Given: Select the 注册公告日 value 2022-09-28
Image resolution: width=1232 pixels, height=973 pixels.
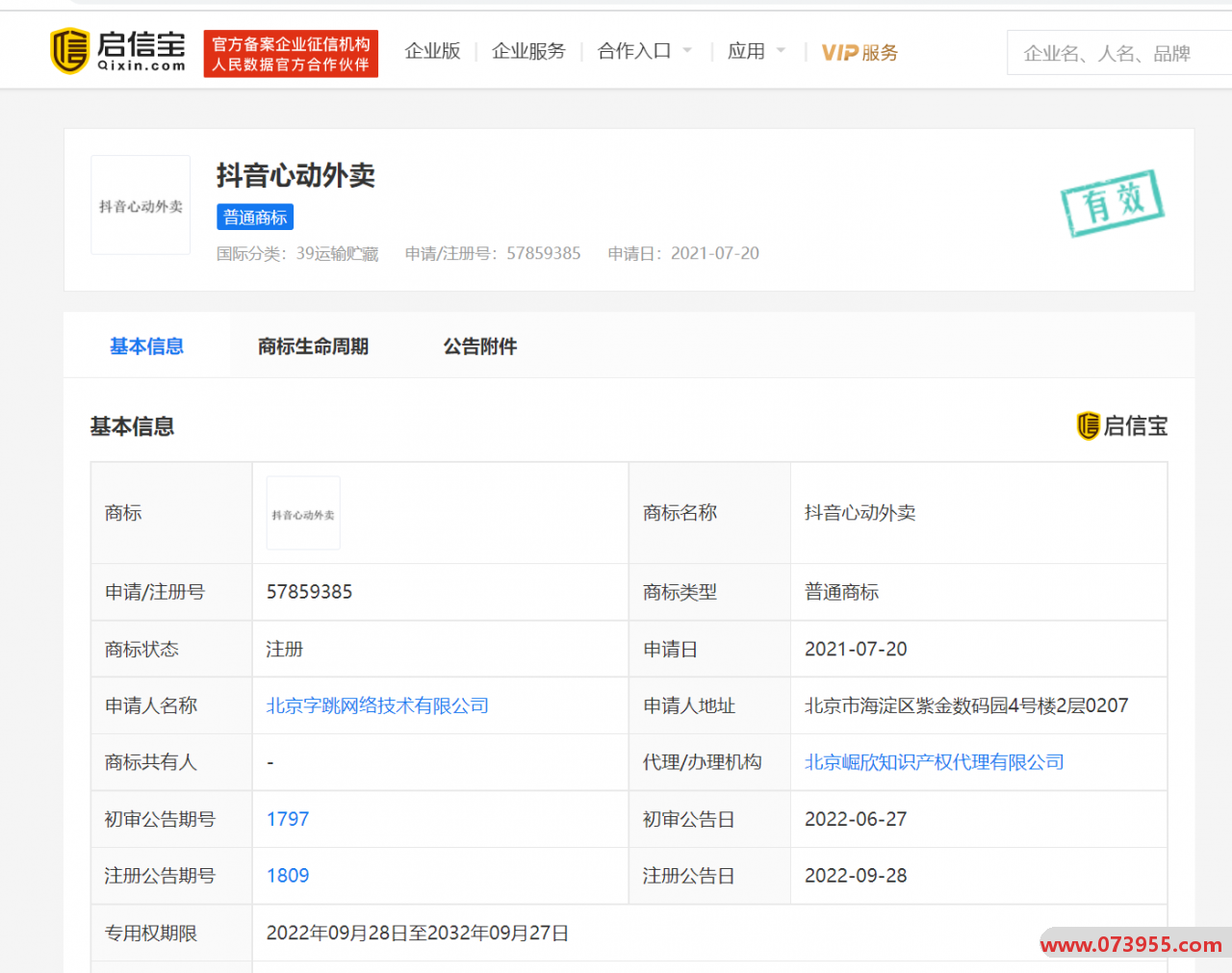Looking at the screenshot, I should point(856,876).
